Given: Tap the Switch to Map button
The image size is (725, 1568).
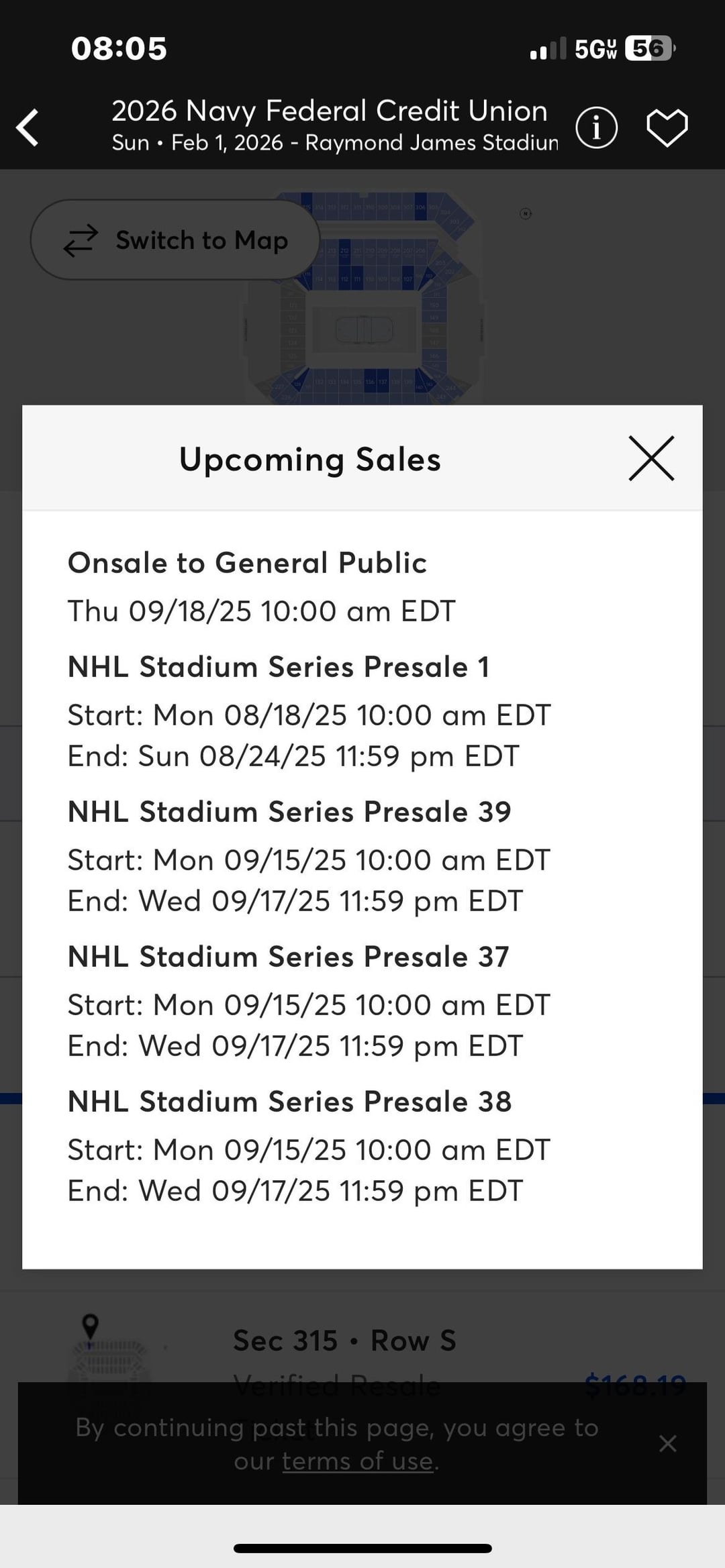Looking at the screenshot, I should click(x=175, y=240).
